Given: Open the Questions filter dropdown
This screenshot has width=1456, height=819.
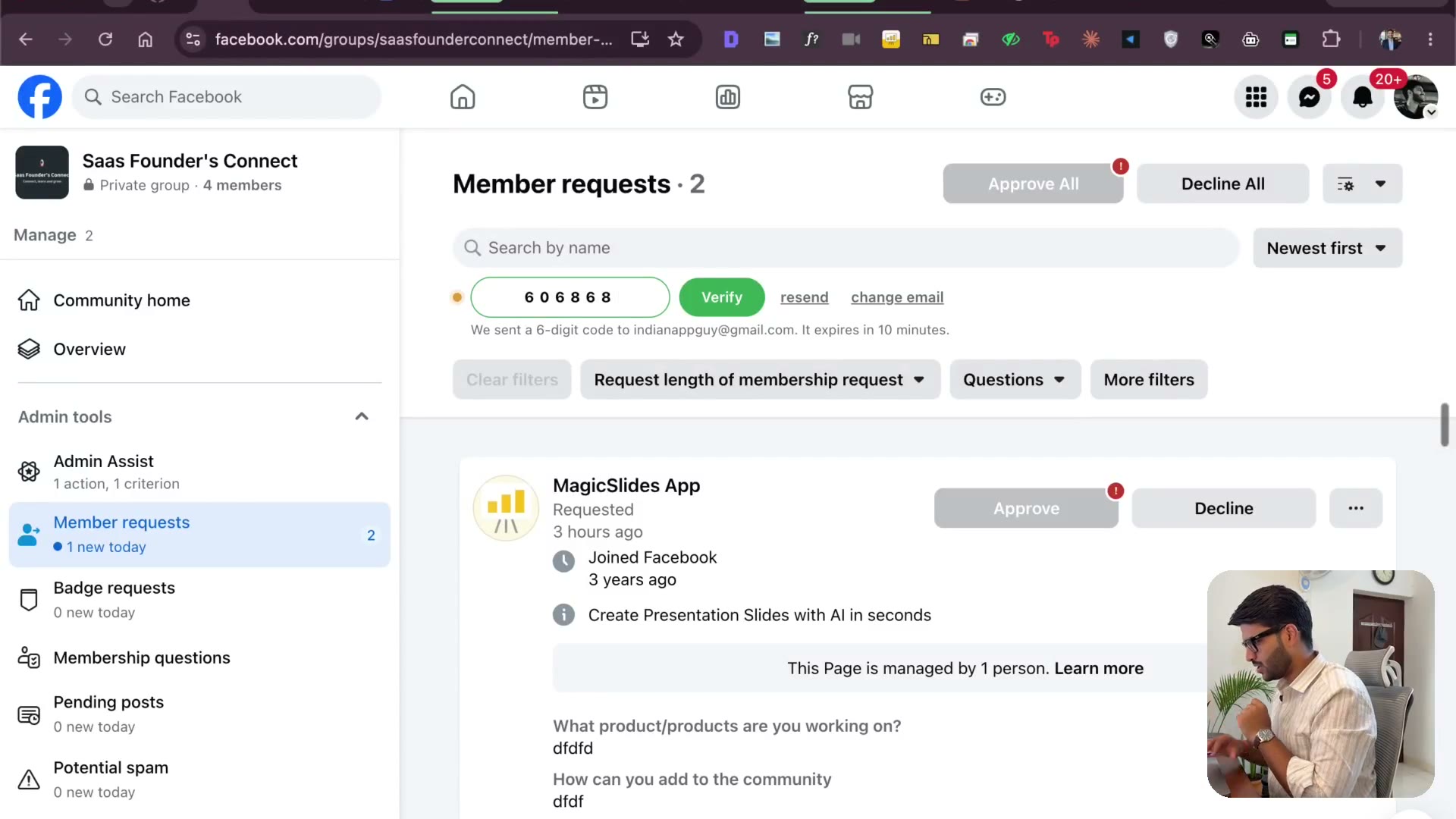Looking at the screenshot, I should click(x=1015, y=379).
